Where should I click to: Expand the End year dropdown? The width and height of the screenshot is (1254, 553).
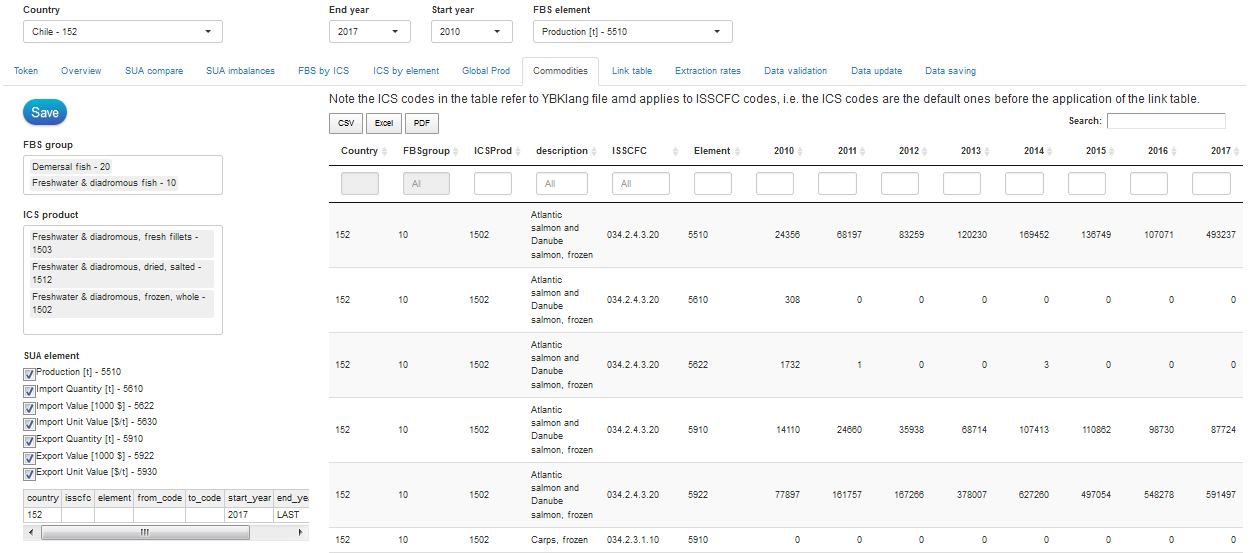click(369, 32)
